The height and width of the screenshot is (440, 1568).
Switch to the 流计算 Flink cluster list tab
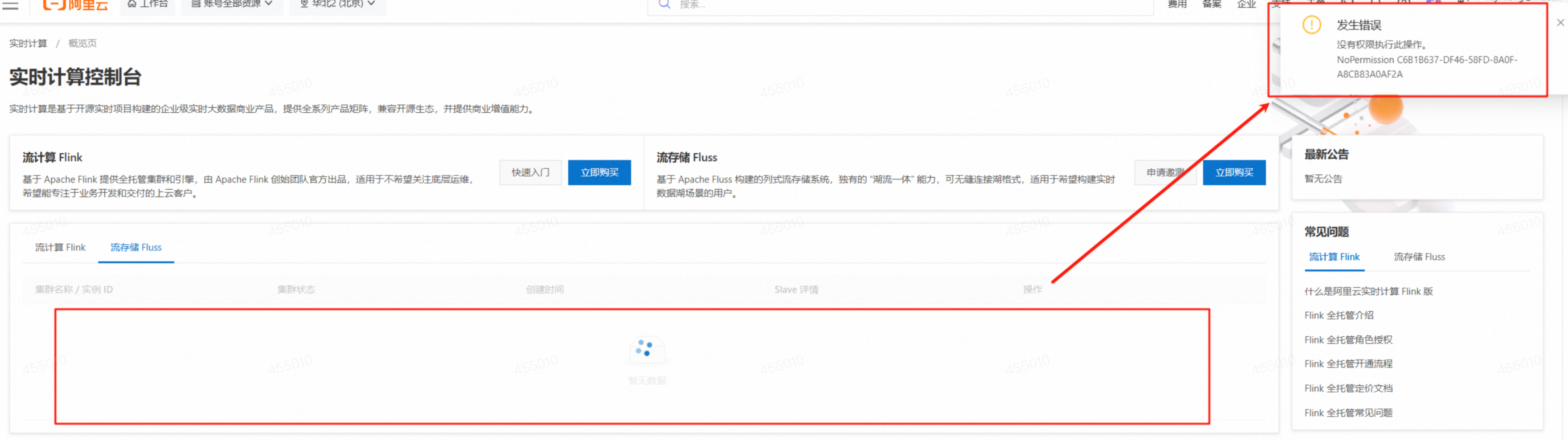coord(60,248)
